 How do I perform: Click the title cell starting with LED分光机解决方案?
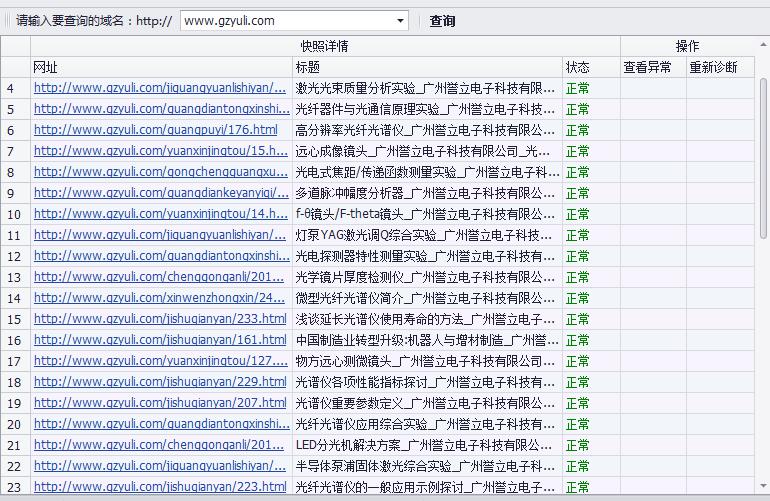pos(425,445)
